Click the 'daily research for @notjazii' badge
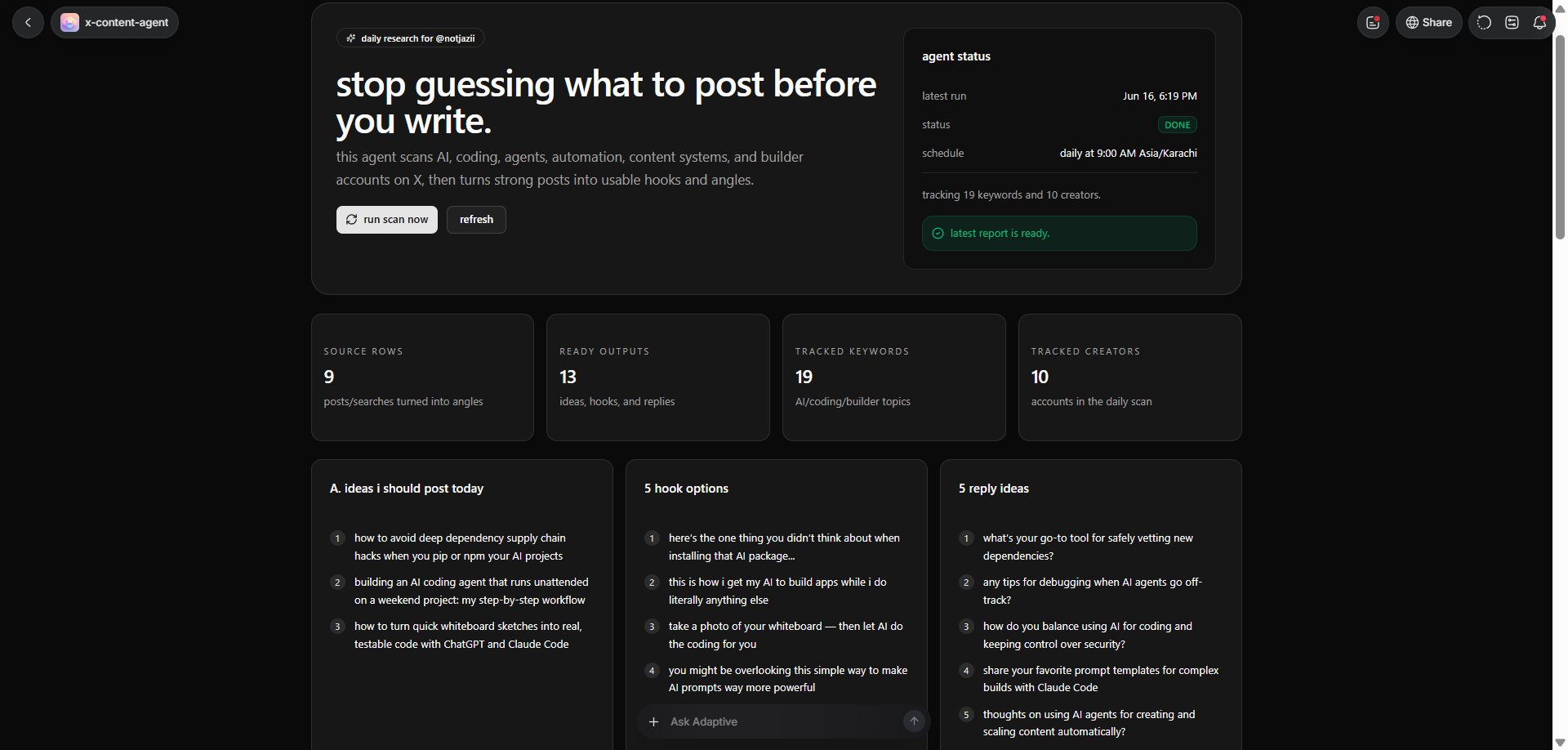This screenshot has width=1568, height=750. point(410,38)
